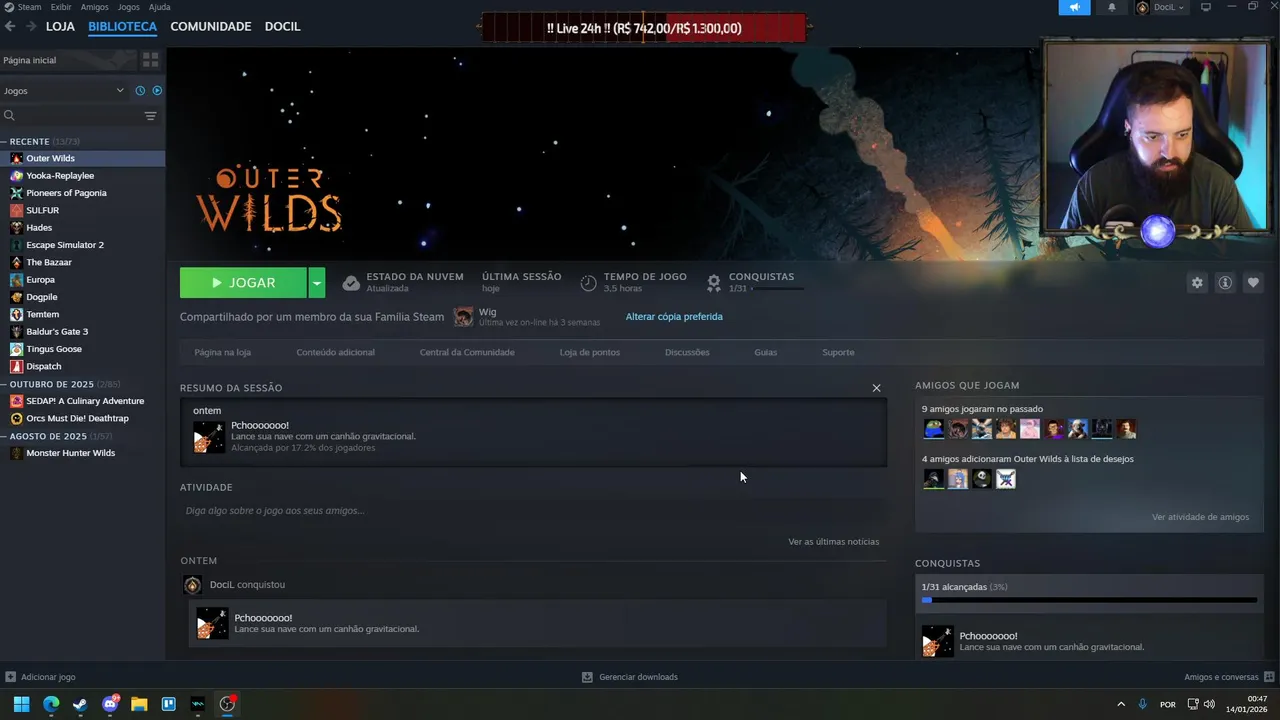Show Outer Wilds game info icon
This screenshot has width=1280, height=720.
[1225, 283]
